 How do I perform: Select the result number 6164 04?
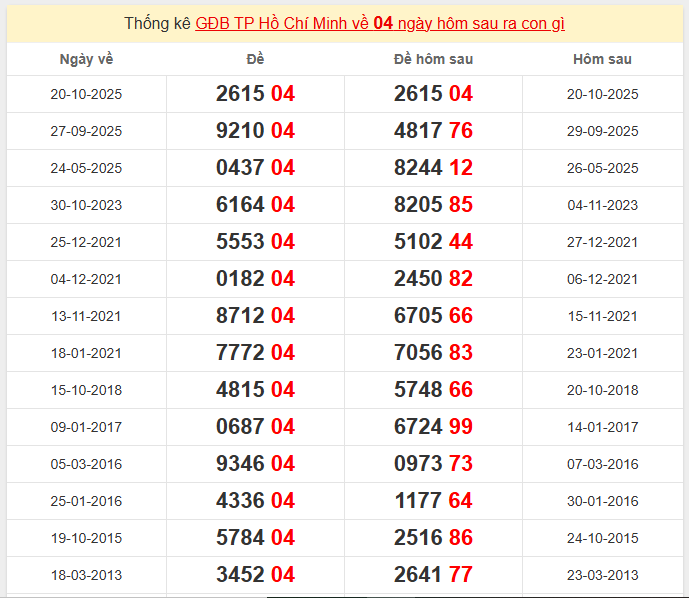pos(255,205)
